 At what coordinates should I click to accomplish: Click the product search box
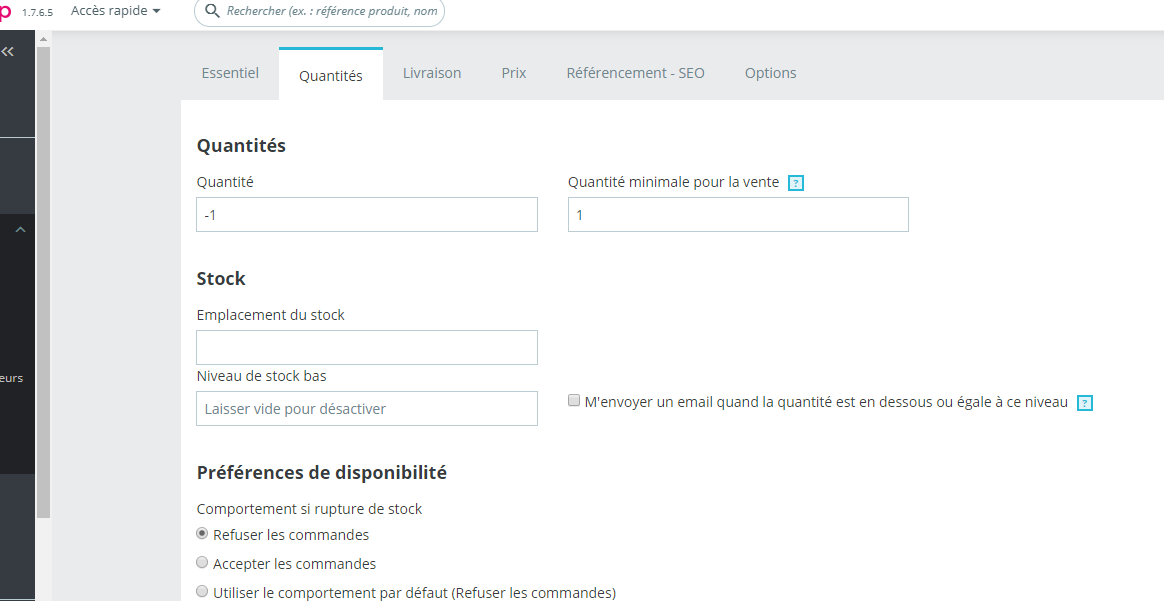pos(319,12)
